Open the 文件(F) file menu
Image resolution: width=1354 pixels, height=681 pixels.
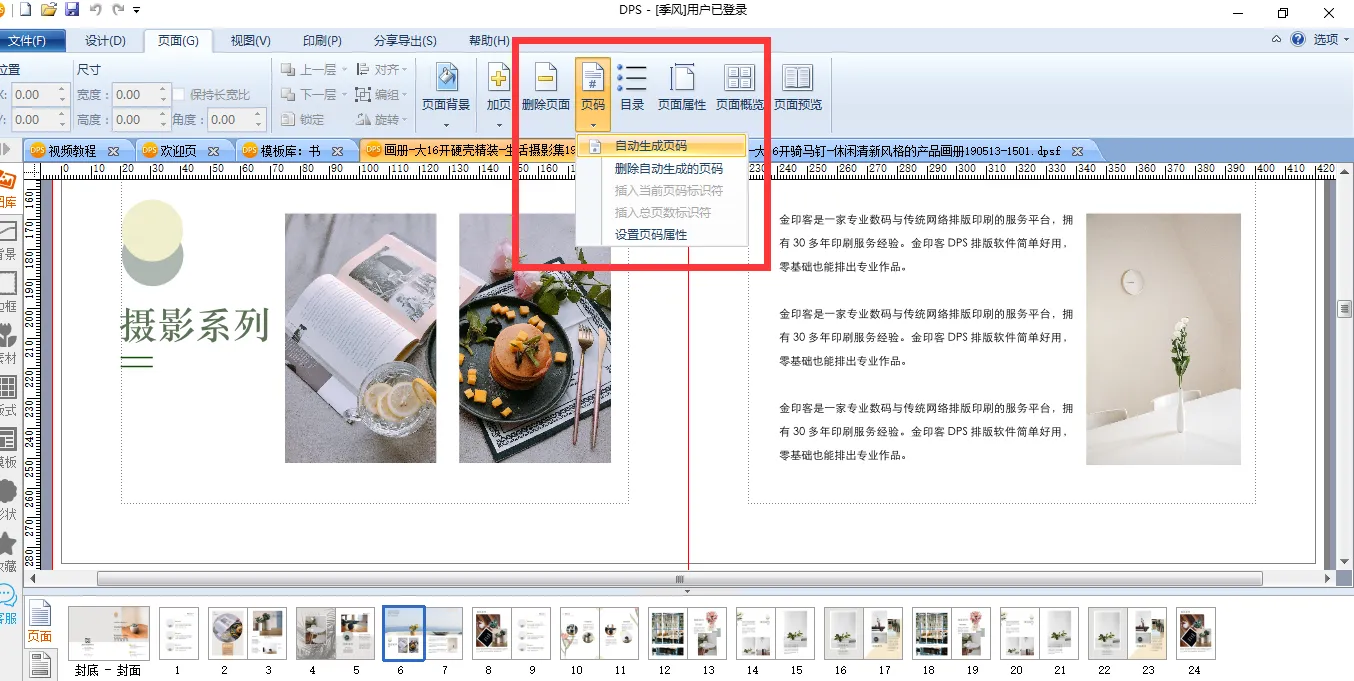pos(30,41)
